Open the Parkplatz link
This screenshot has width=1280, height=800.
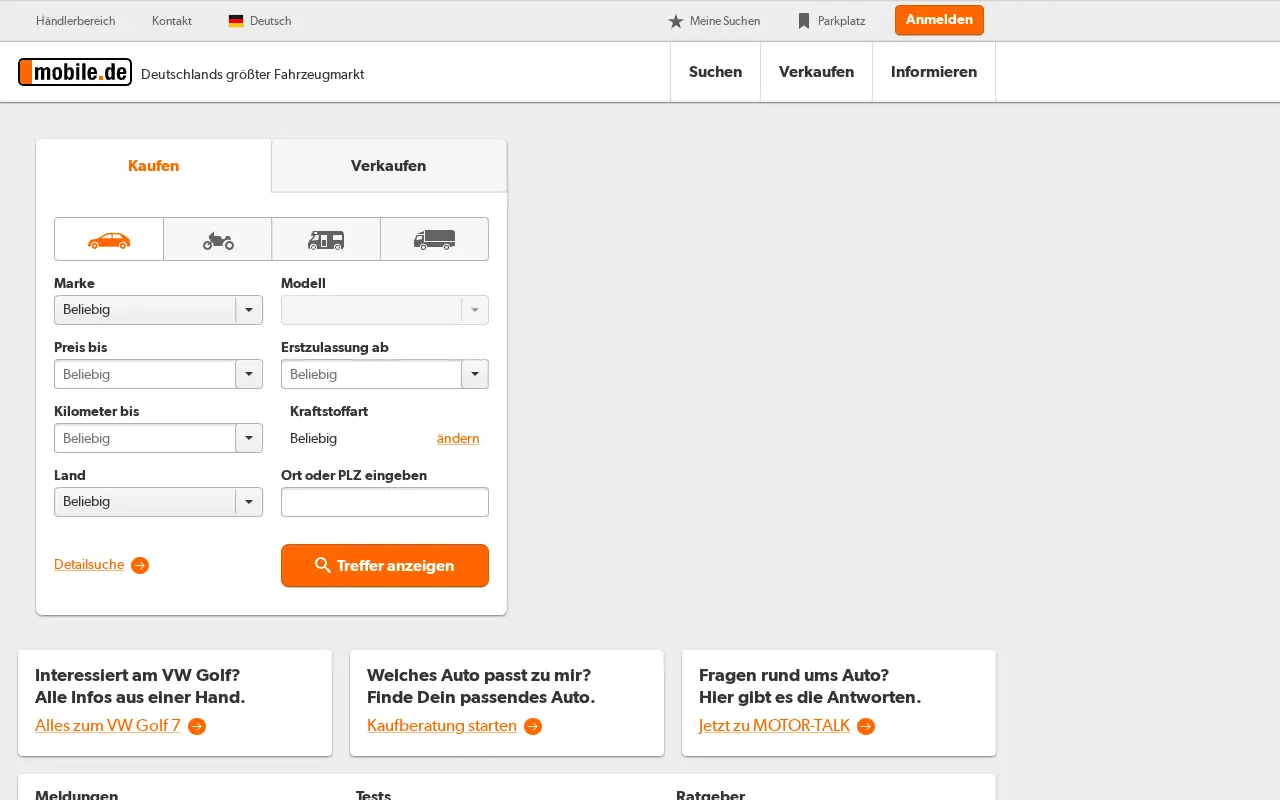coord(842,21)
